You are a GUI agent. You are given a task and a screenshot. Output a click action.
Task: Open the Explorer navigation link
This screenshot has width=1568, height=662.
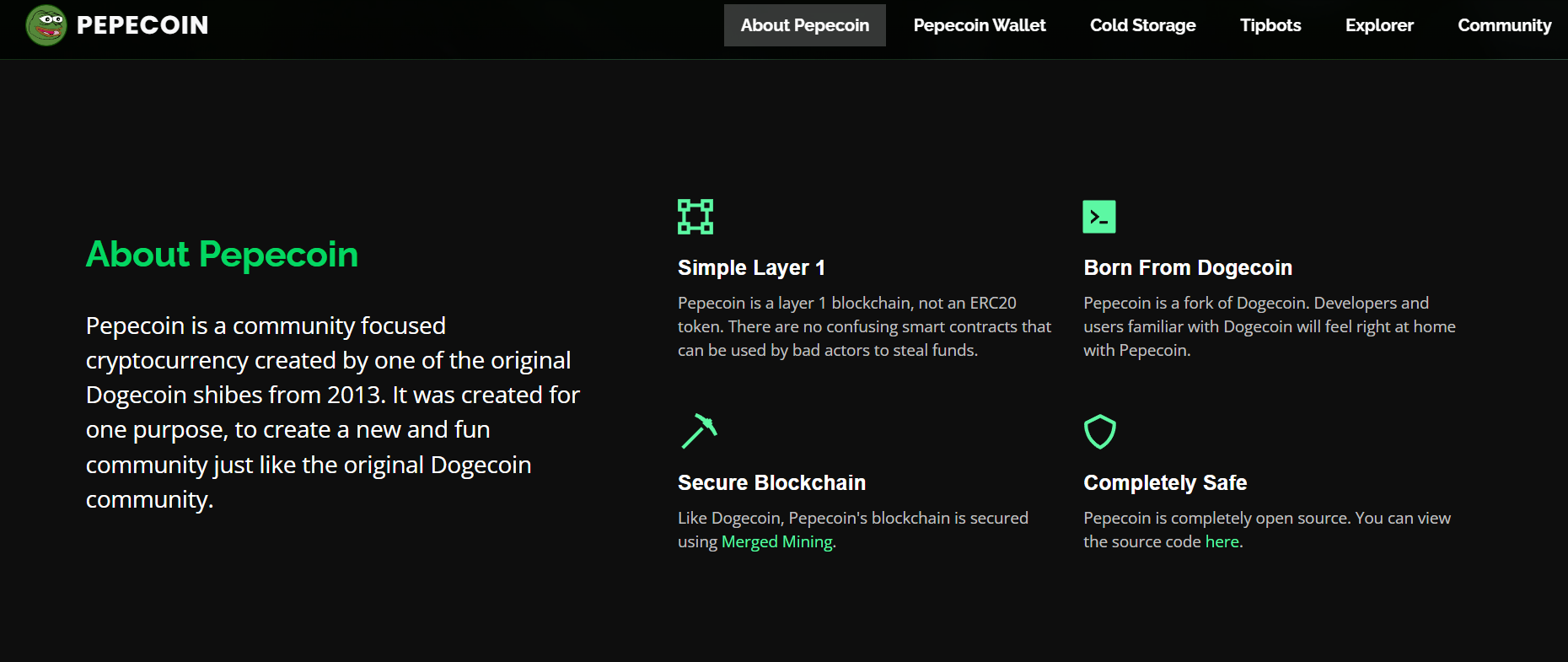click(x=1379, y=25)
